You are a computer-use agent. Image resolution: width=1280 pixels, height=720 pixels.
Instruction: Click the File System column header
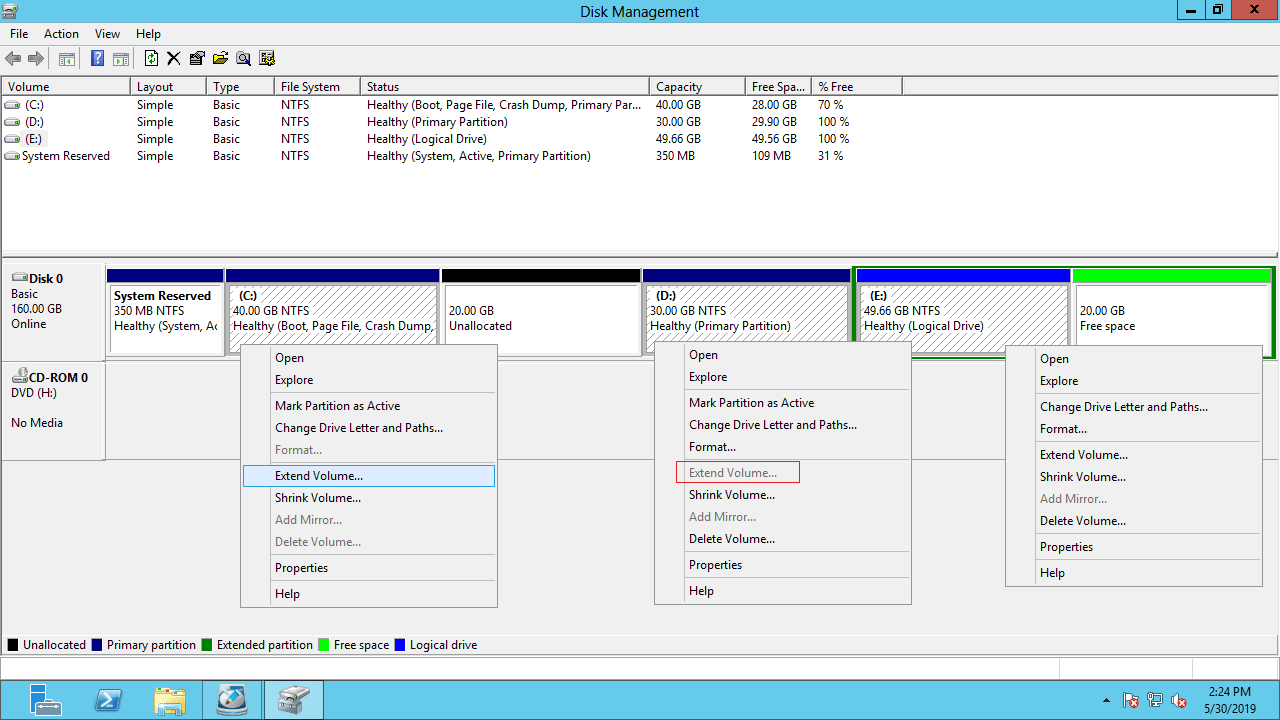pyautogui.click(x=310, y=87)
